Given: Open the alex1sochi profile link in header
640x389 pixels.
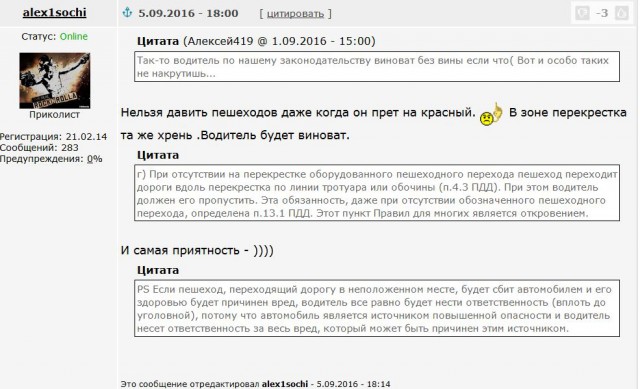Looking at the screenshot, I should coord(54,12).
